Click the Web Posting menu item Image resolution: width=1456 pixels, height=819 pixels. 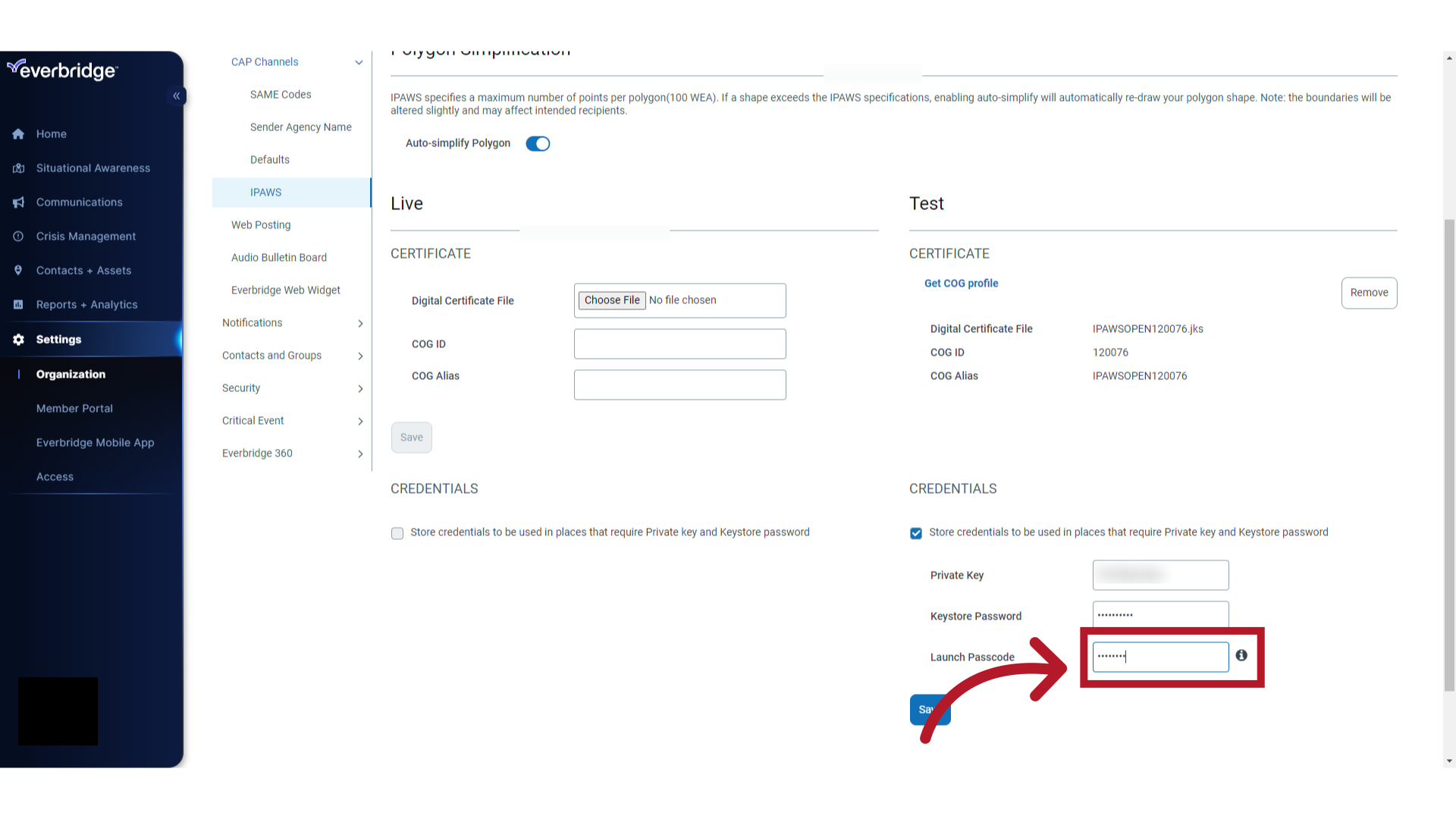click(x=261, y=224)
